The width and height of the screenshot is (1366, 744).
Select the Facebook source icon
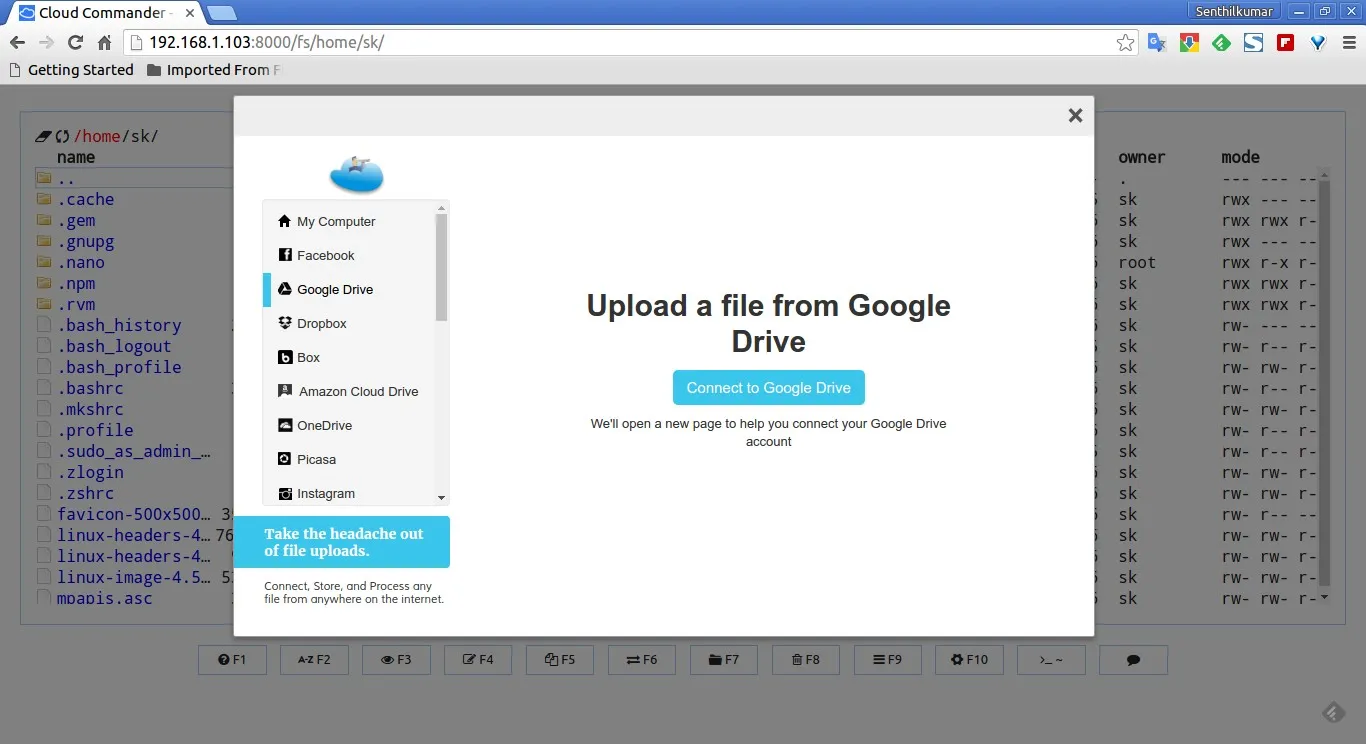285,255
